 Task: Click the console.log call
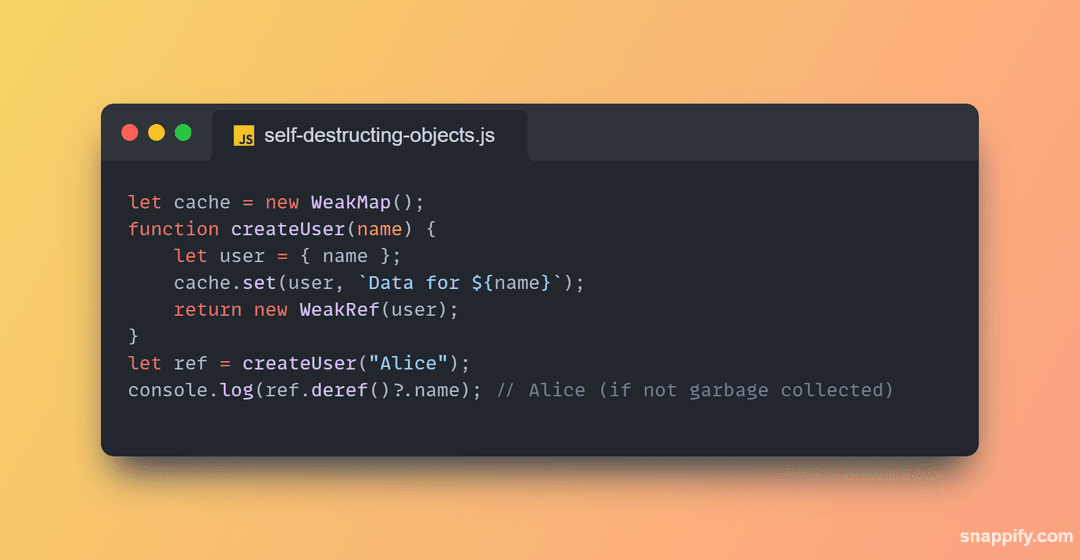190,390
